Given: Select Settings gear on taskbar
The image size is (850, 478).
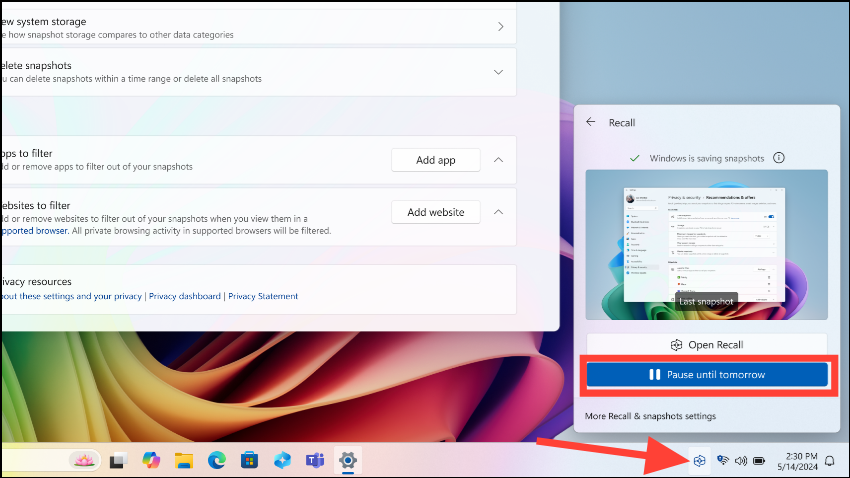Looking at the screenshot, I should click(x=348, y=461).
